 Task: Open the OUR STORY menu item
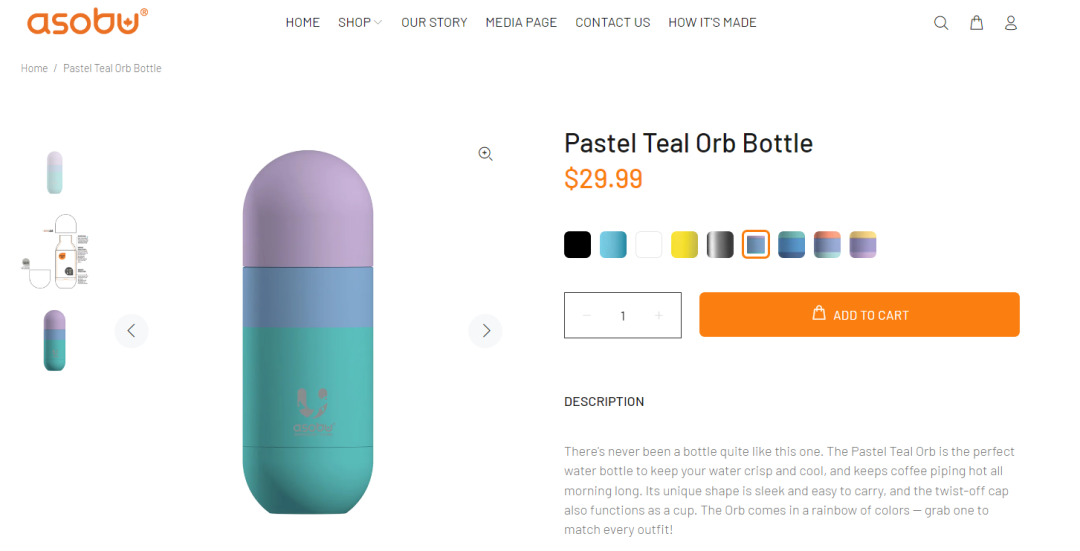tap(434, 22)
